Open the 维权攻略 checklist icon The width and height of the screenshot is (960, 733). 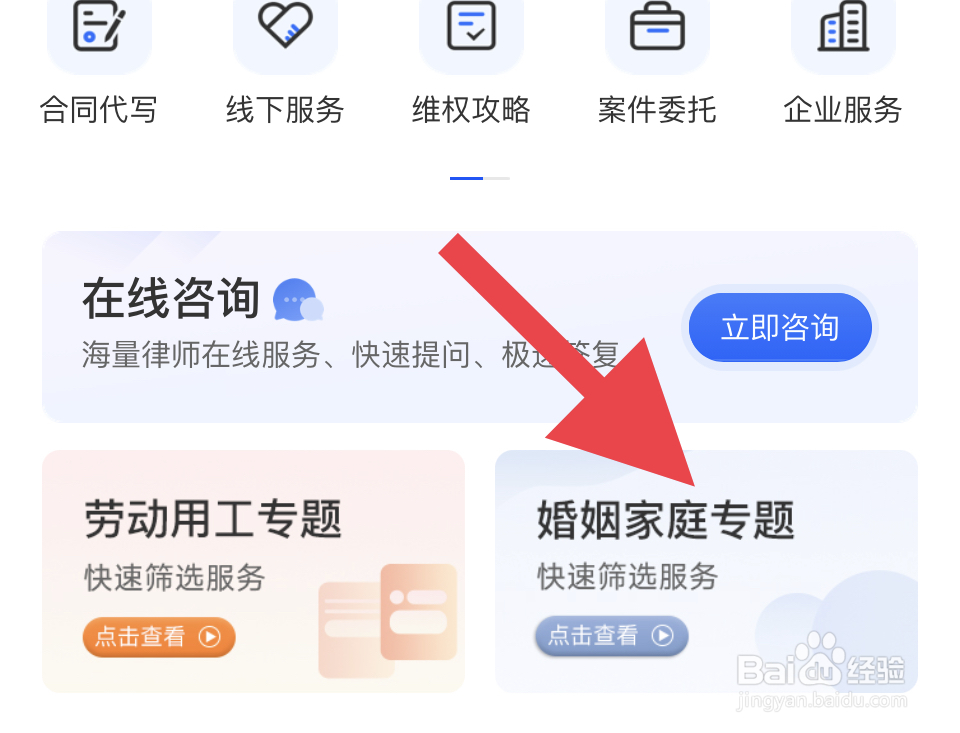pos(471,26)
